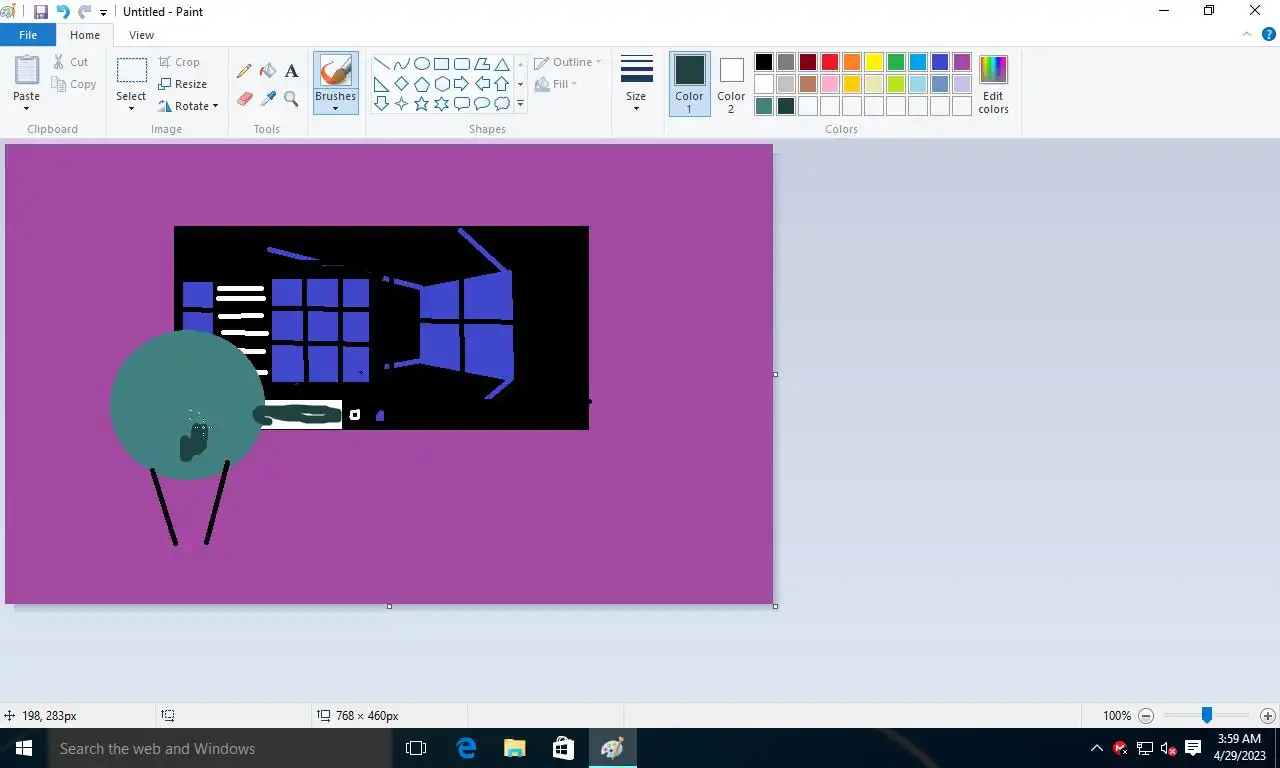The width and height of the screenshot is (1280, 768).
Task: Choose the Rounded rectangular callout shape
Action: (461, 104)
